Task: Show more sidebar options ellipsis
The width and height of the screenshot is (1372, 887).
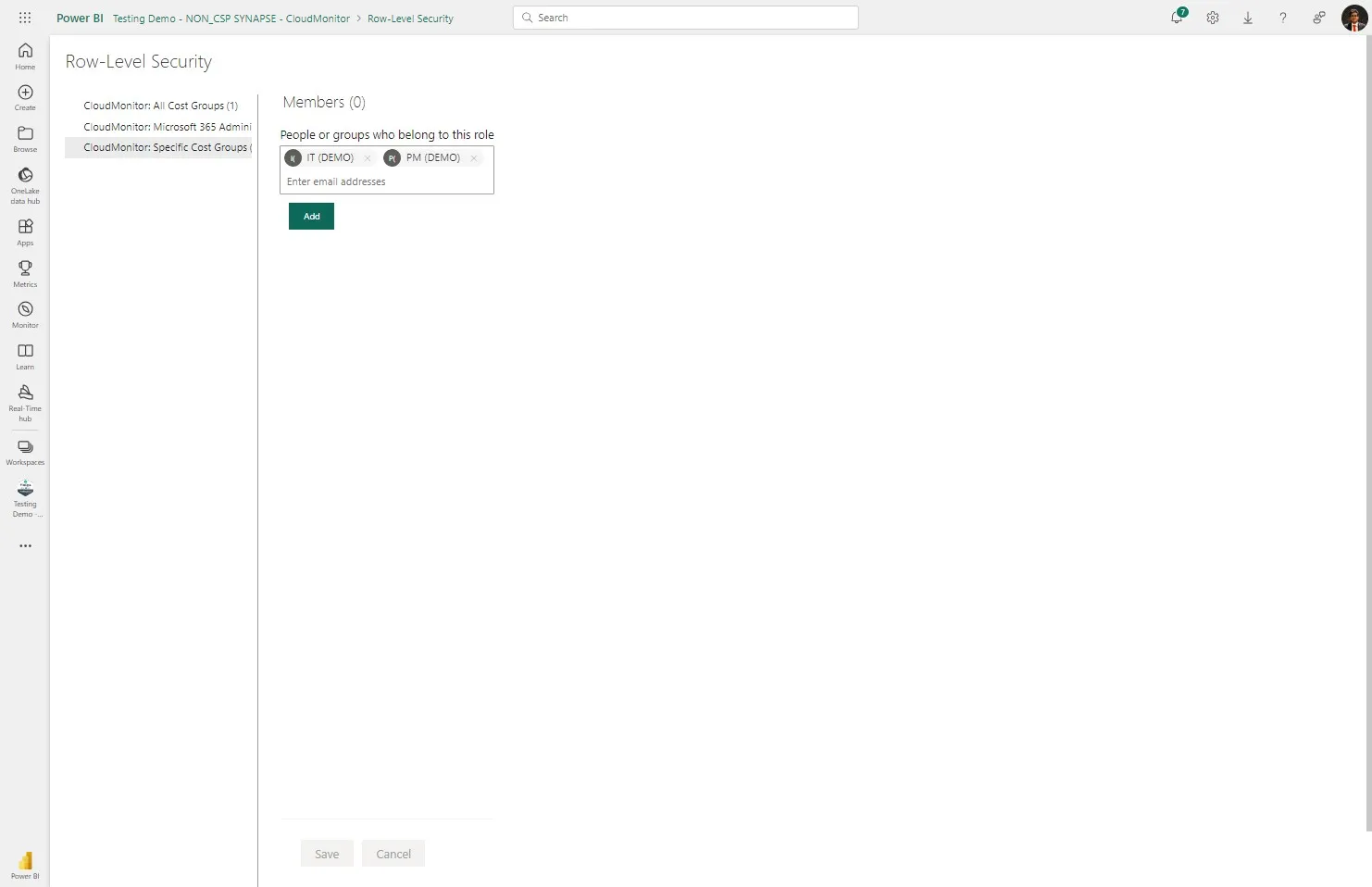Action: (x=25, y=546)
